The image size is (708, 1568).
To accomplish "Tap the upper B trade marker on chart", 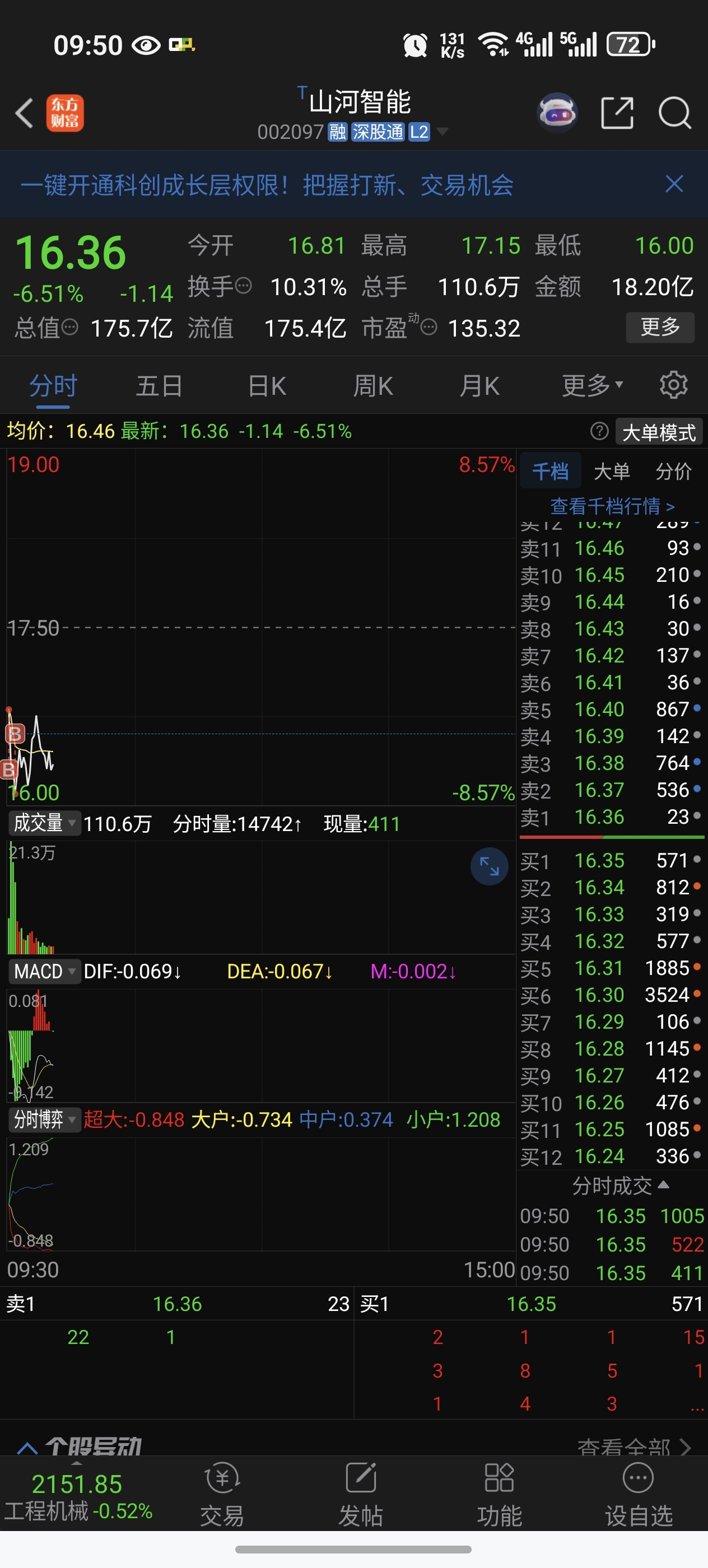I will tap(15, 734).
